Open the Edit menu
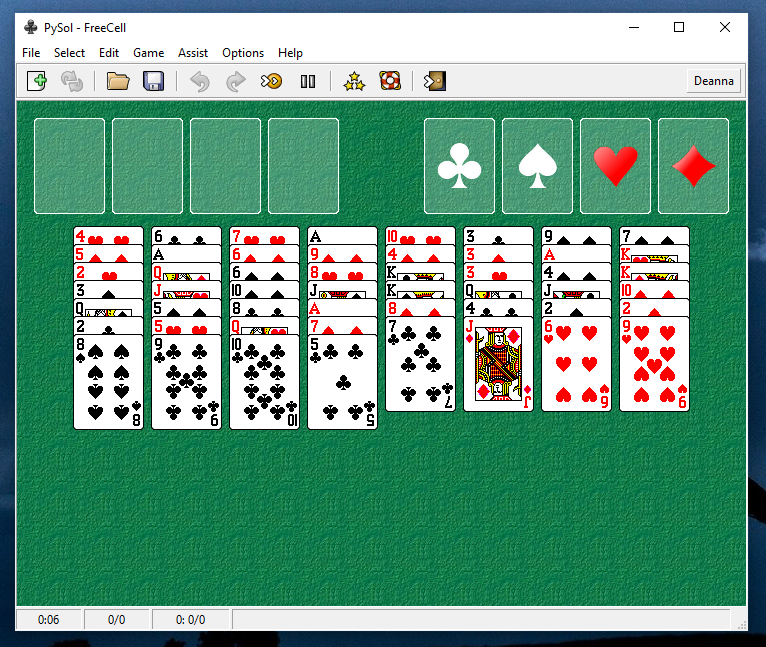Viewport: 766px width, 647px height. click(x=109, y=53)
